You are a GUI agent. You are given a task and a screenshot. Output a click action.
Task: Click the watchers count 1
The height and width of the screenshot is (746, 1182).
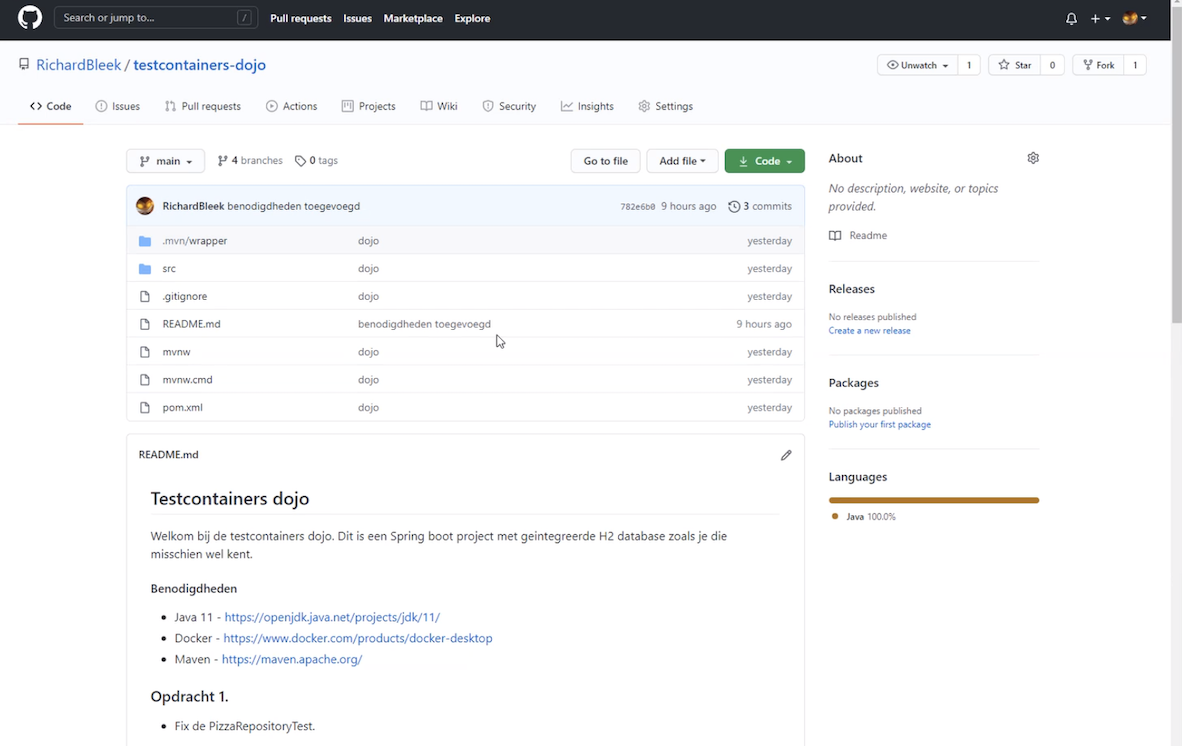(969, 65)
